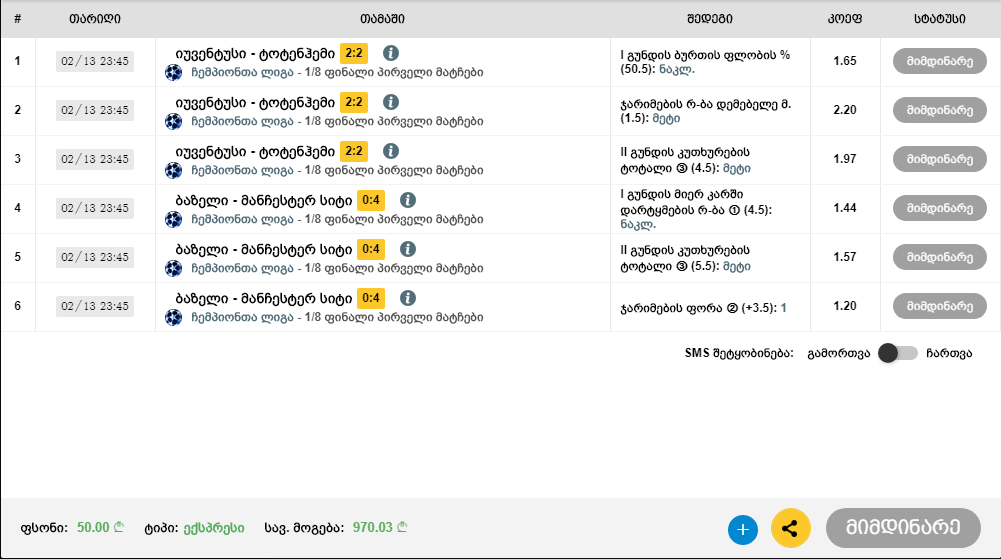Image resolution: width=1001 pixels, height=559 pixels.
Task: Click თარიღი column header
Action: pos(95,19)
